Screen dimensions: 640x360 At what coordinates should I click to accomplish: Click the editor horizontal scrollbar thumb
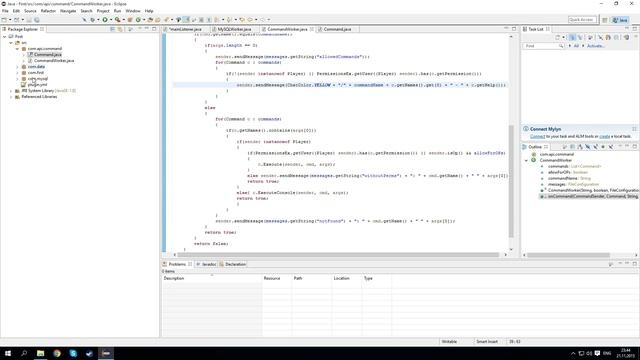click(338, 255)
